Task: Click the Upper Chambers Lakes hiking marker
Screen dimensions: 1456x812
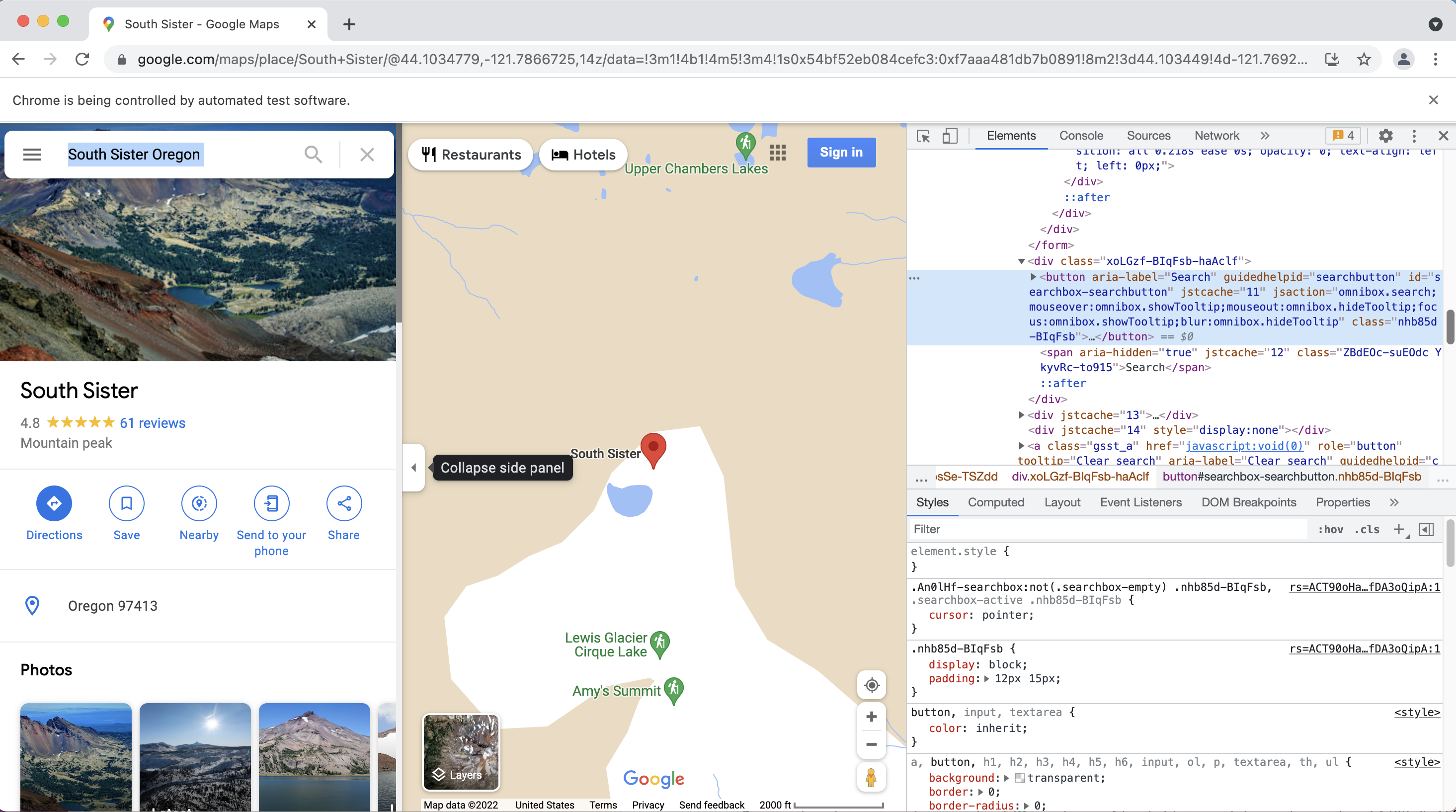Action: pyautogui.click(x=745, y=147)
